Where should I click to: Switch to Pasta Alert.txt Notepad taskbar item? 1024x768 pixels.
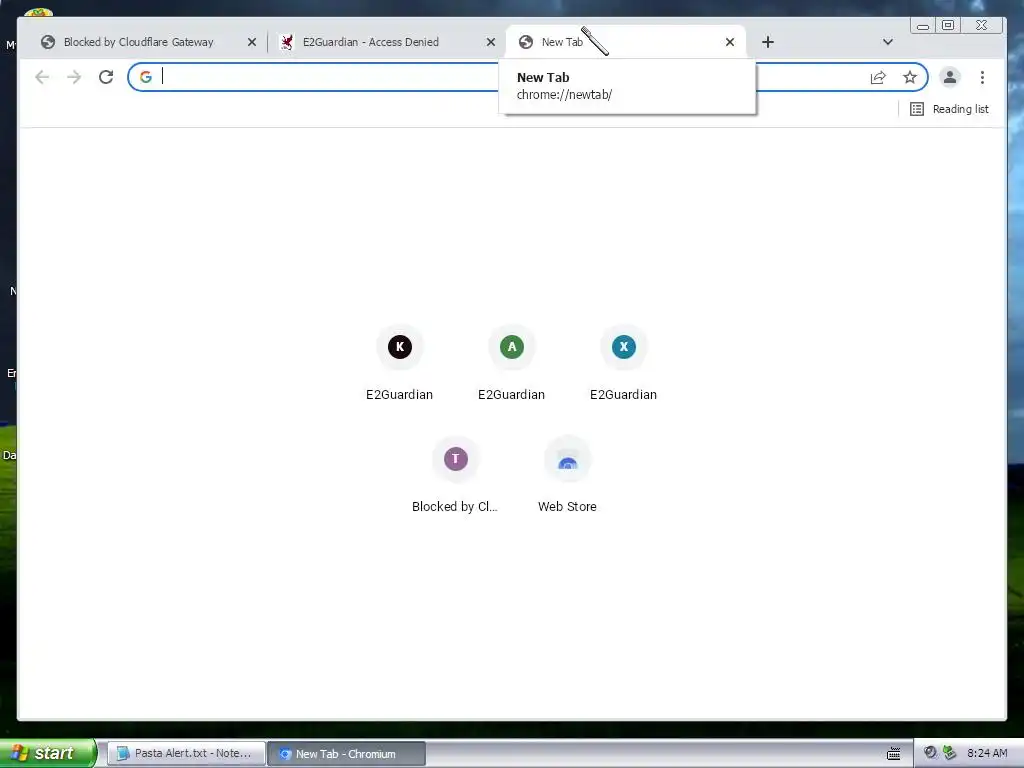(187, 754)
